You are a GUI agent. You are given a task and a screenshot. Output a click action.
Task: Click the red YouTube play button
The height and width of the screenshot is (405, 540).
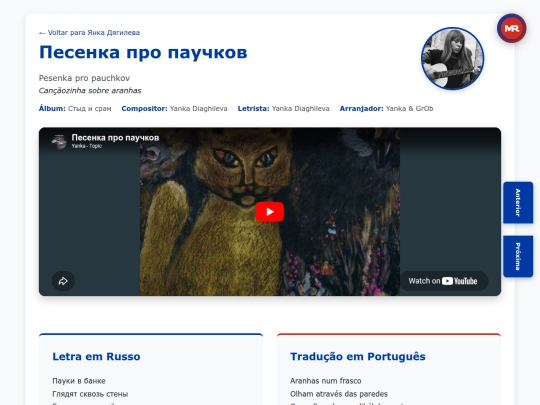click(x=270, y=212)
